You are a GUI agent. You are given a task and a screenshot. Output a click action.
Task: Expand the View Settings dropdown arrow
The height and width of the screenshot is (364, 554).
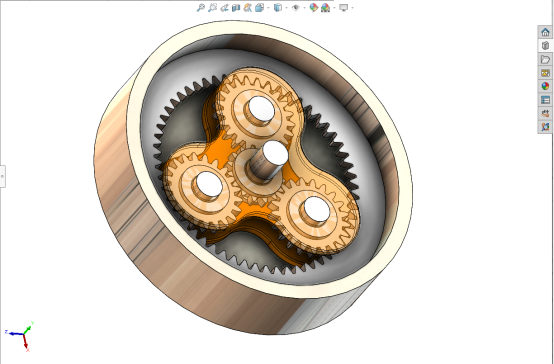coord(352,8)
